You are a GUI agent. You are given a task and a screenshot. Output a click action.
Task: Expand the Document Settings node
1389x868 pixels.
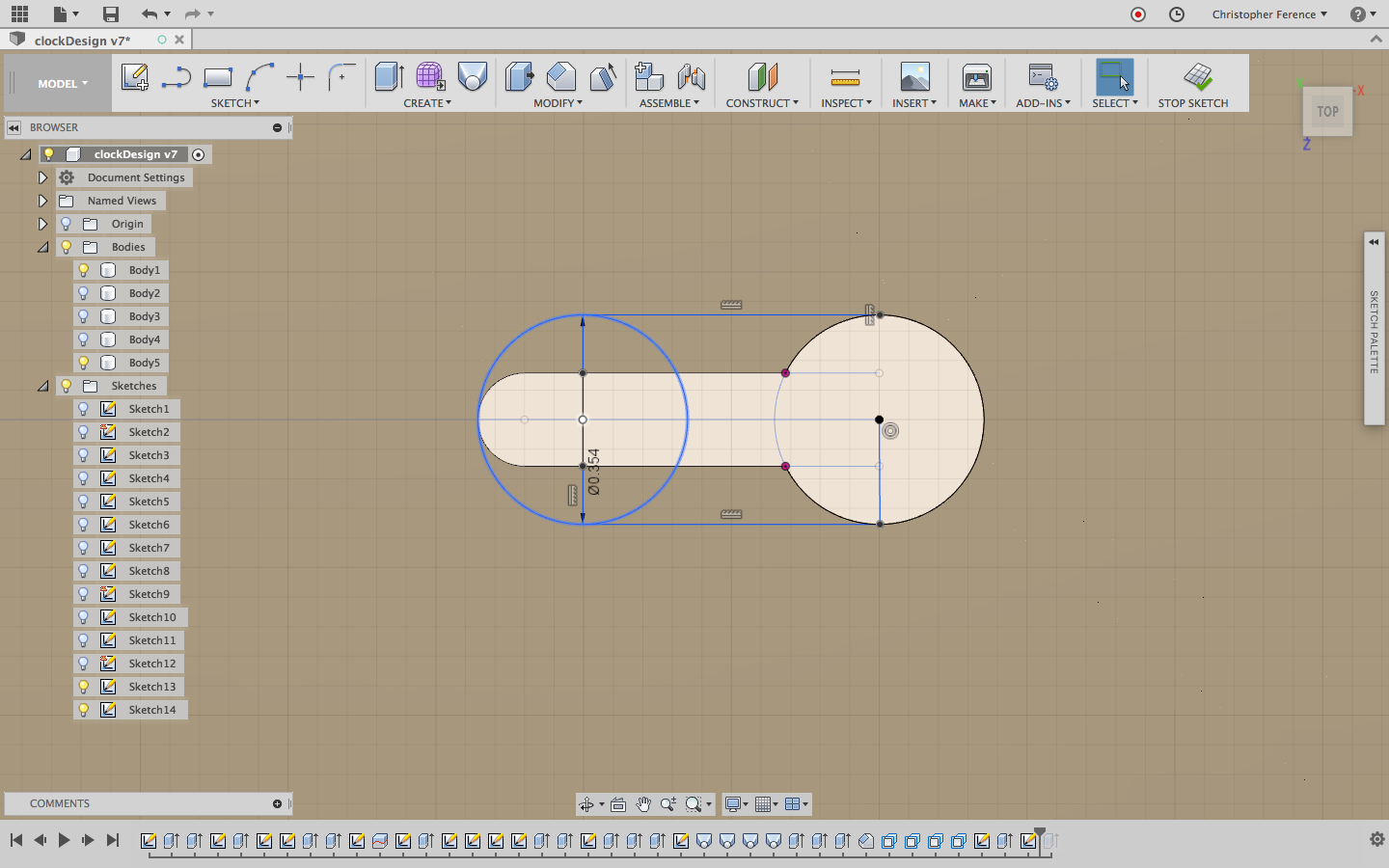[x=42, y=177]
